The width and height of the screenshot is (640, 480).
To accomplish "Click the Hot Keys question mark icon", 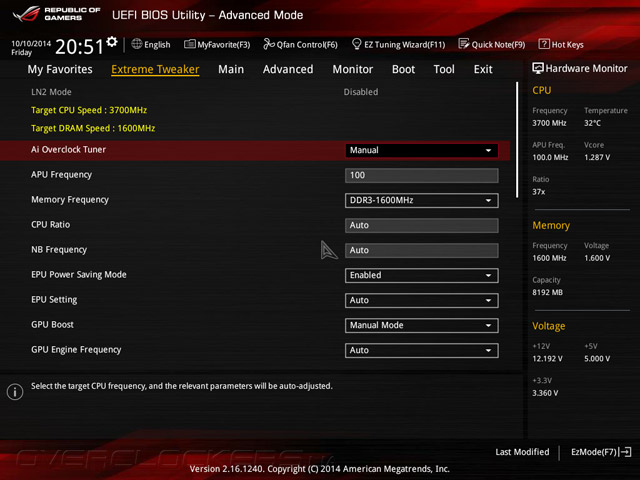I will 544,44.
